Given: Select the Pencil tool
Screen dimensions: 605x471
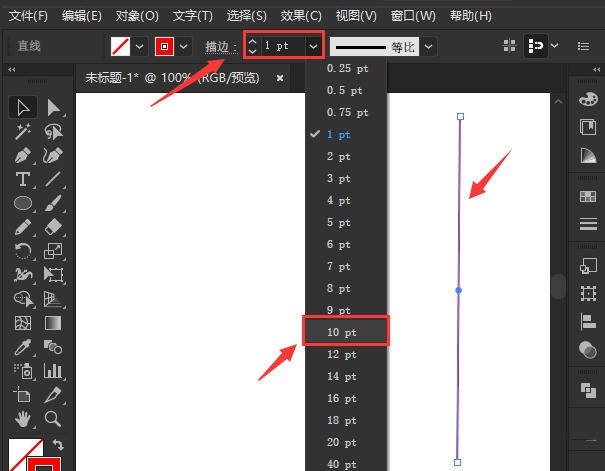Looking at the screenshot, I should pos(23,227).
